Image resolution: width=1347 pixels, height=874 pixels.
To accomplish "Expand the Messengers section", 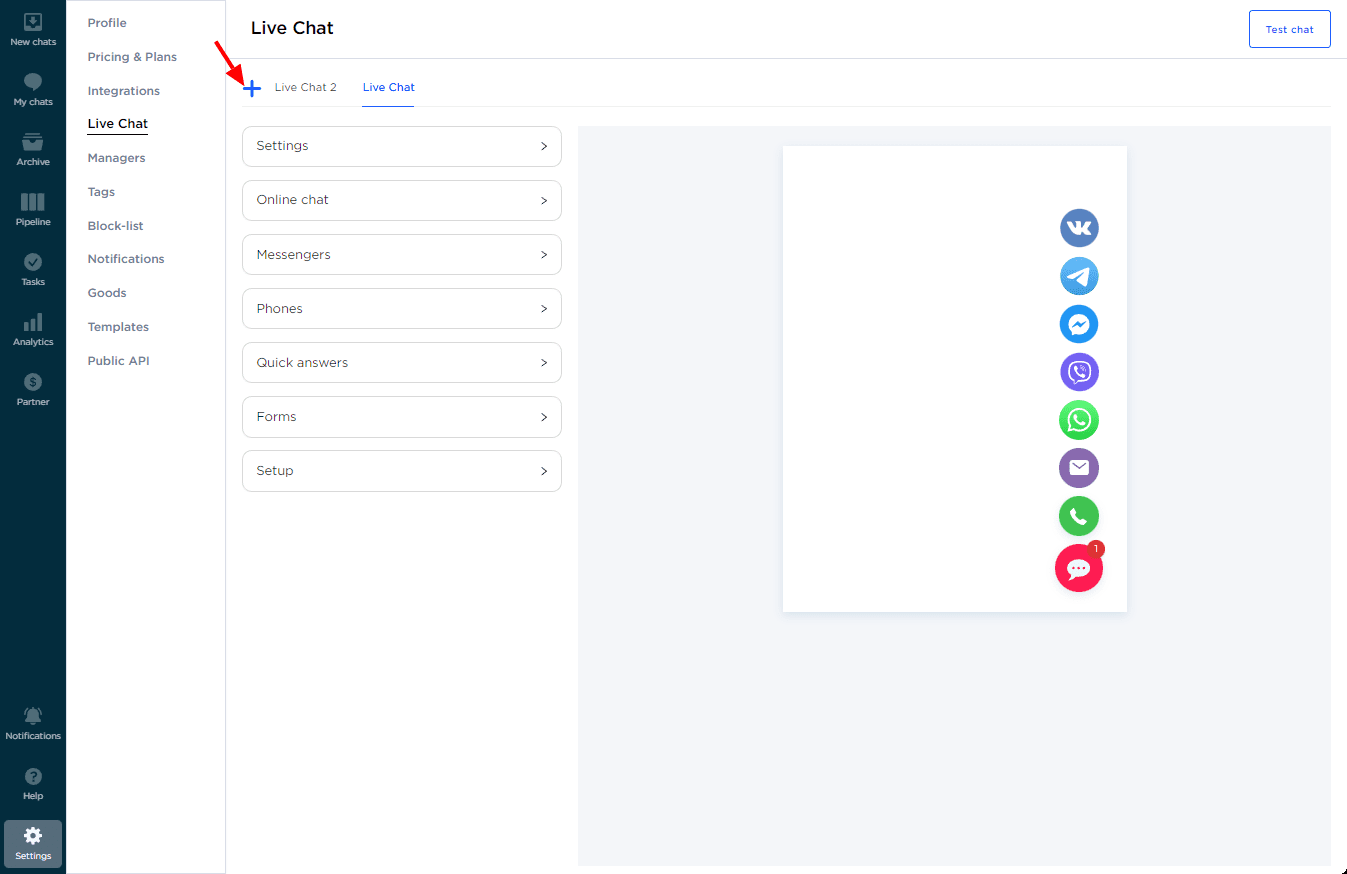I will pos(401,255).
